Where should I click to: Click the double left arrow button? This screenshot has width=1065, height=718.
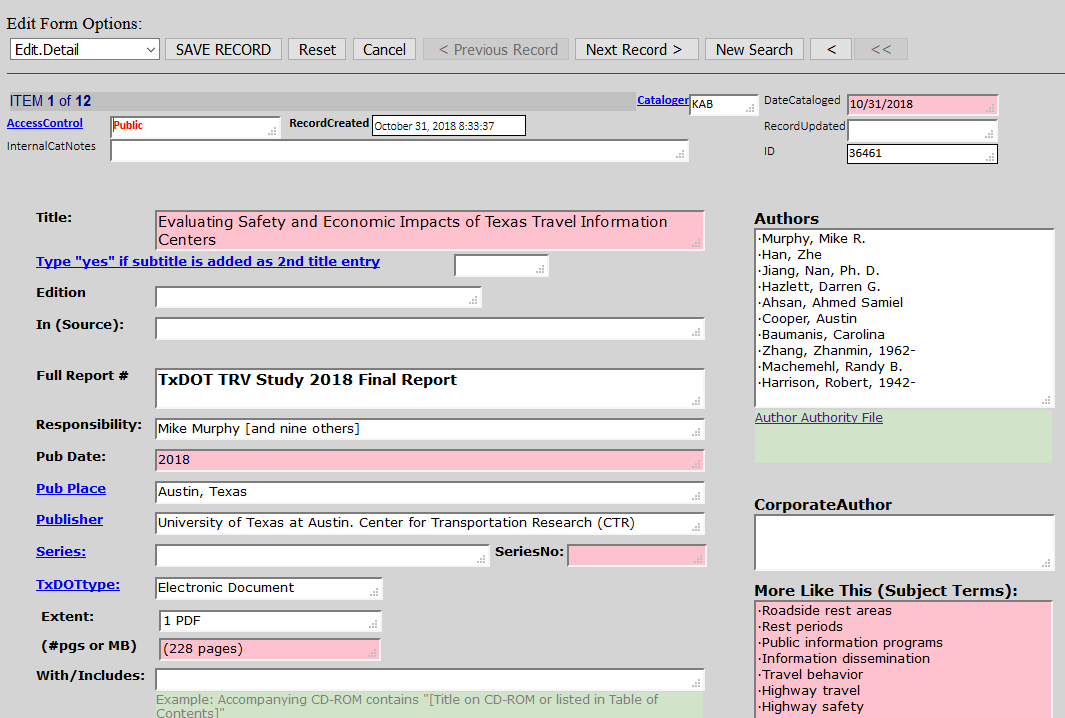pyautogui.click(x=880, y=50)
